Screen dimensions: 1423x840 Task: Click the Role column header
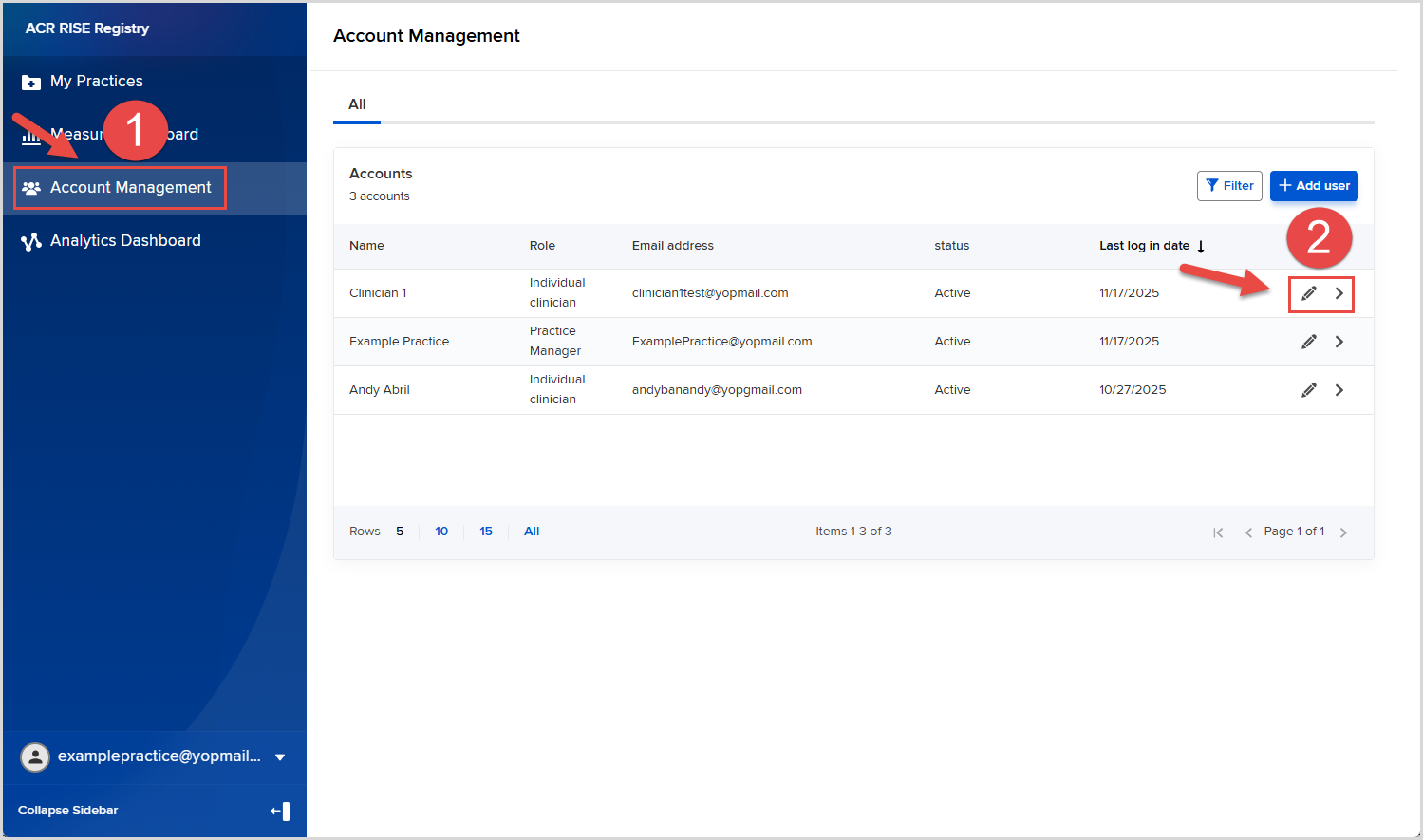pyautogui.click(x=542, y=246)
